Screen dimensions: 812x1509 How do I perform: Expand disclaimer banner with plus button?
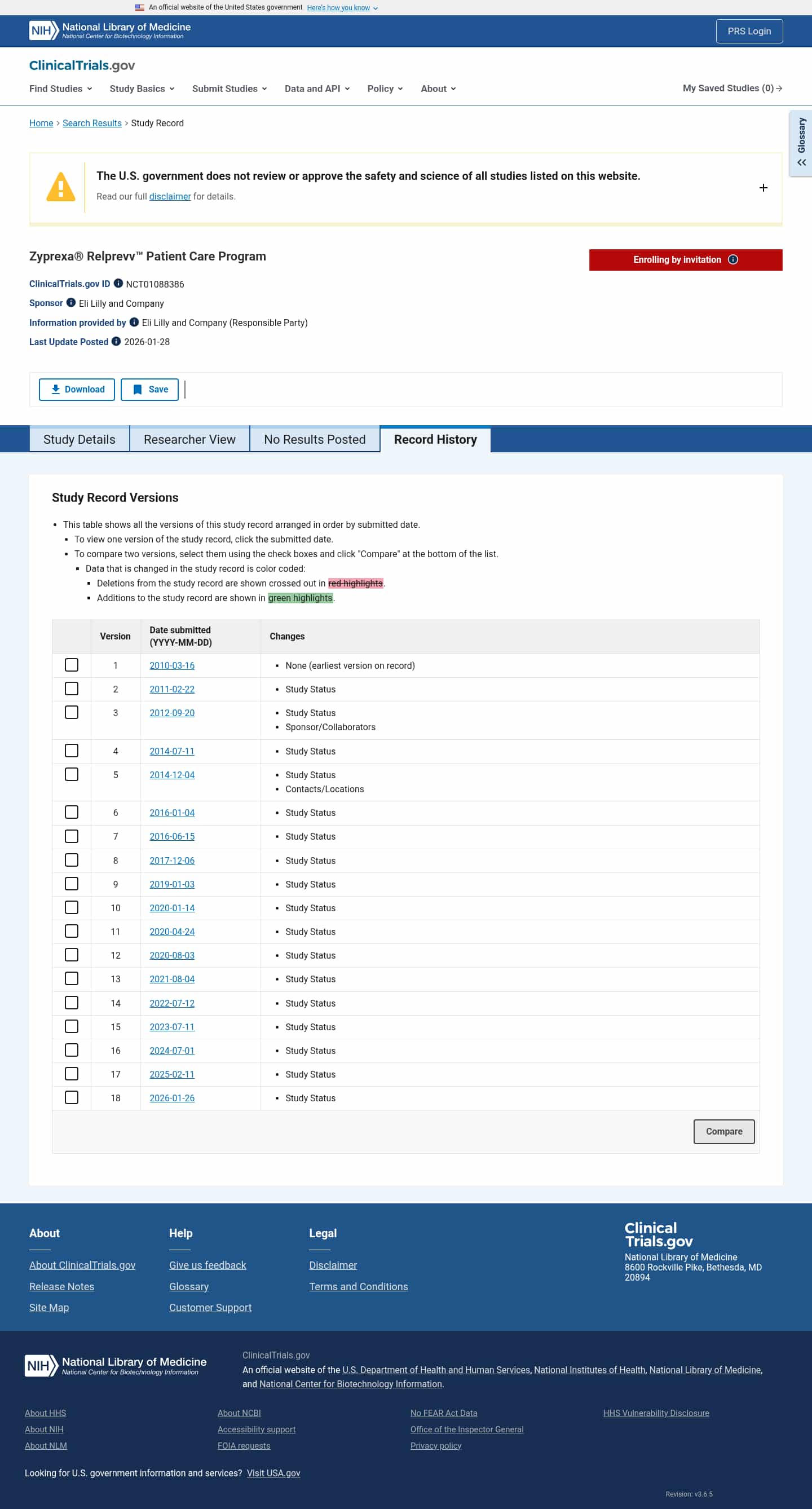coord(764,187)
